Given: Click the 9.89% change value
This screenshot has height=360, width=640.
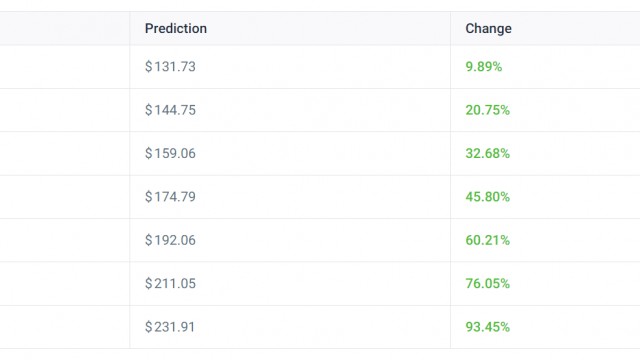Looking at the screenshot, I should pyautogui.click(x=484, y=67).
